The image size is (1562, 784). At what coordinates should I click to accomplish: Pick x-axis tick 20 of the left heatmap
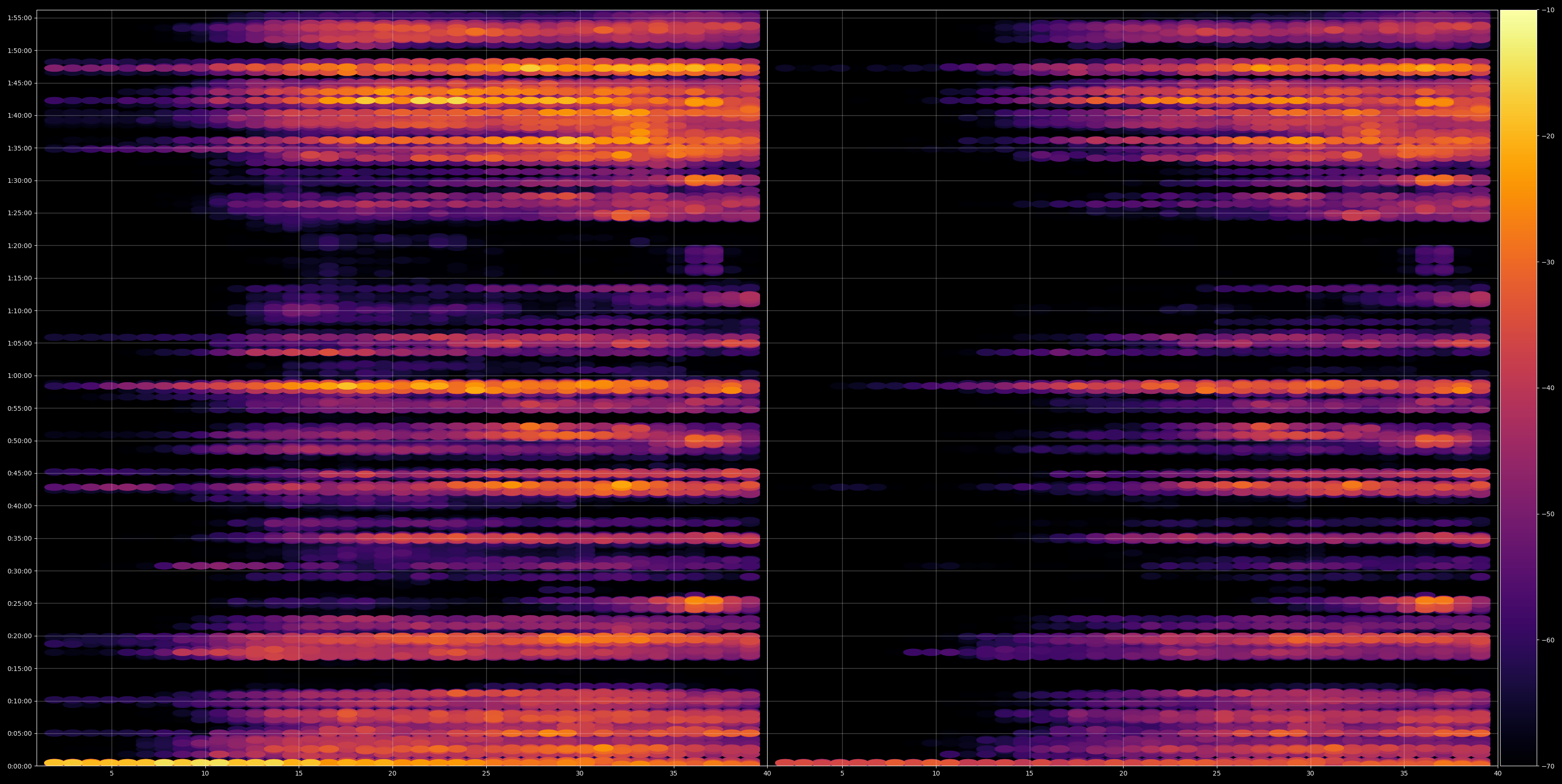[392, 774]
